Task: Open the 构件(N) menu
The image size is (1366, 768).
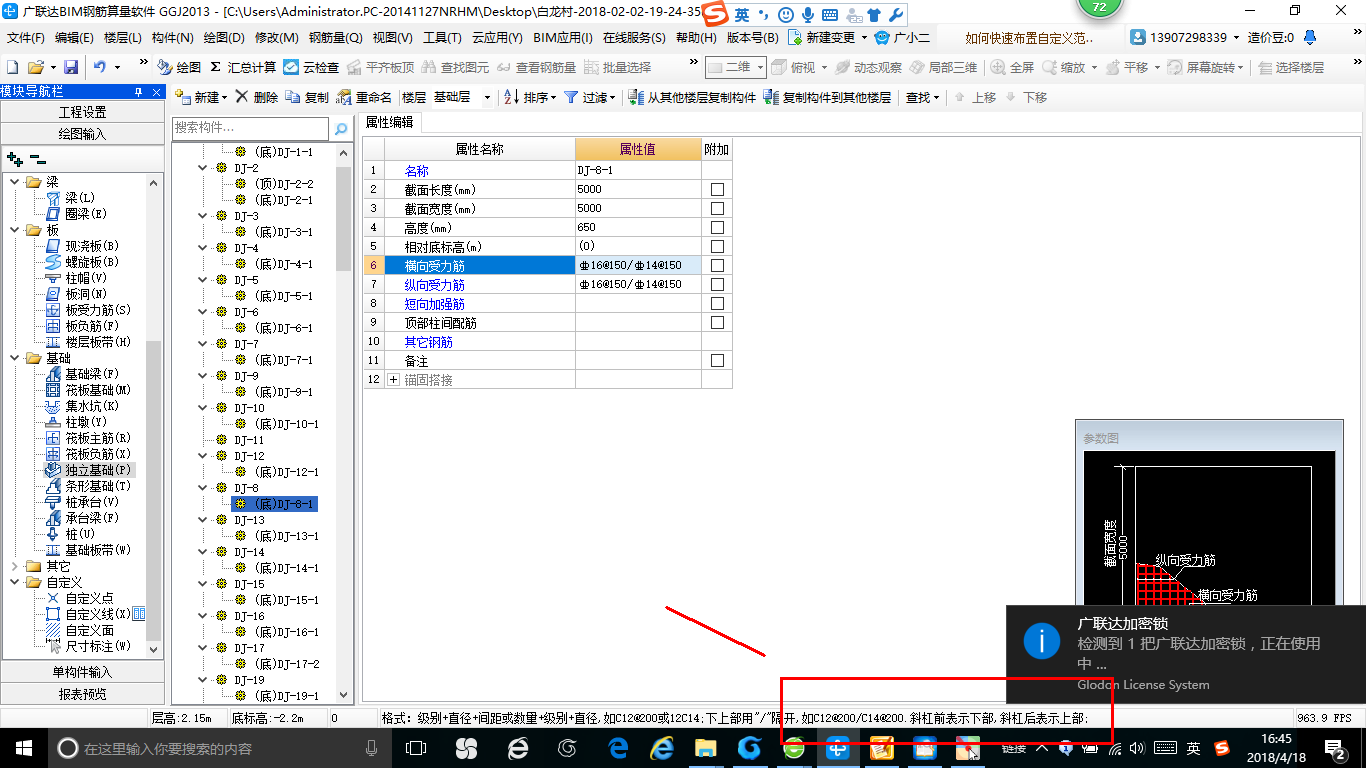Action: tap(172, 38)
